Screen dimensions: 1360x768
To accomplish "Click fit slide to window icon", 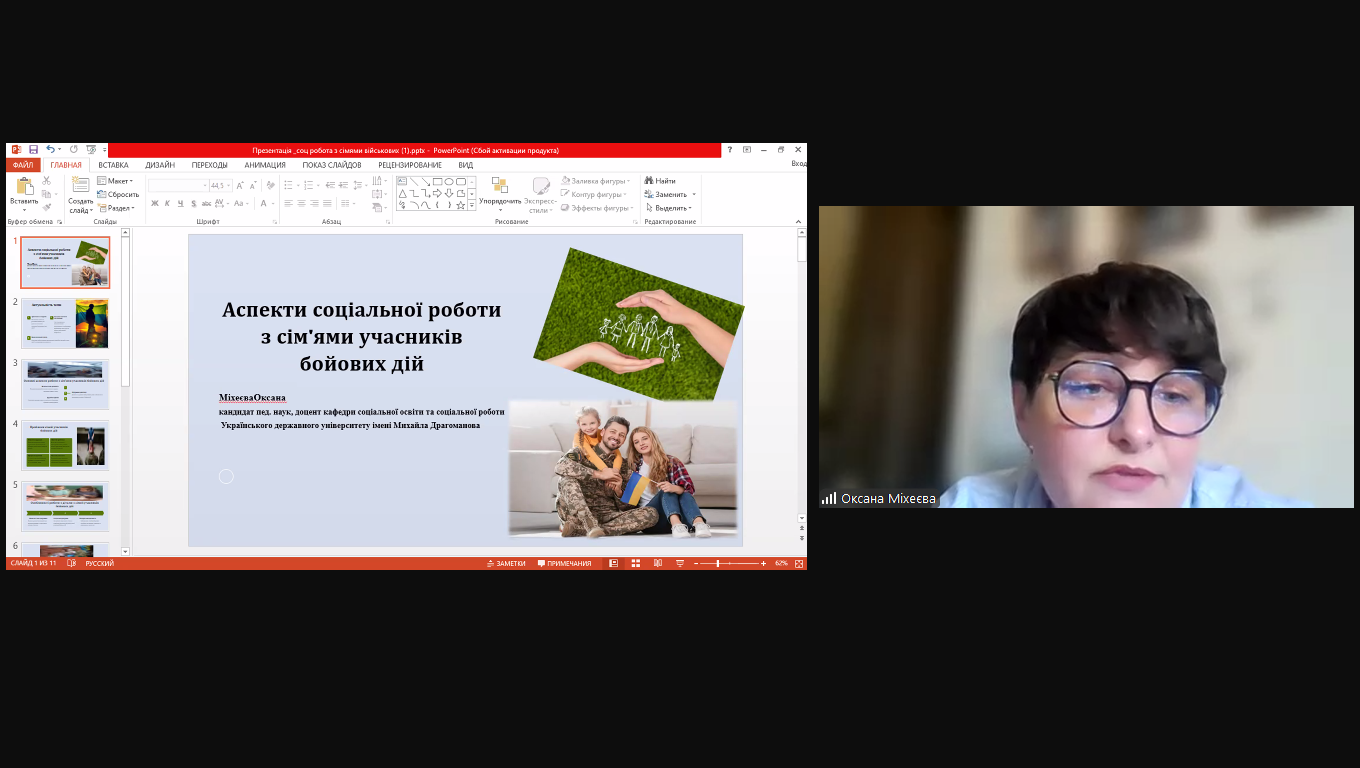I will click(798, 563).
